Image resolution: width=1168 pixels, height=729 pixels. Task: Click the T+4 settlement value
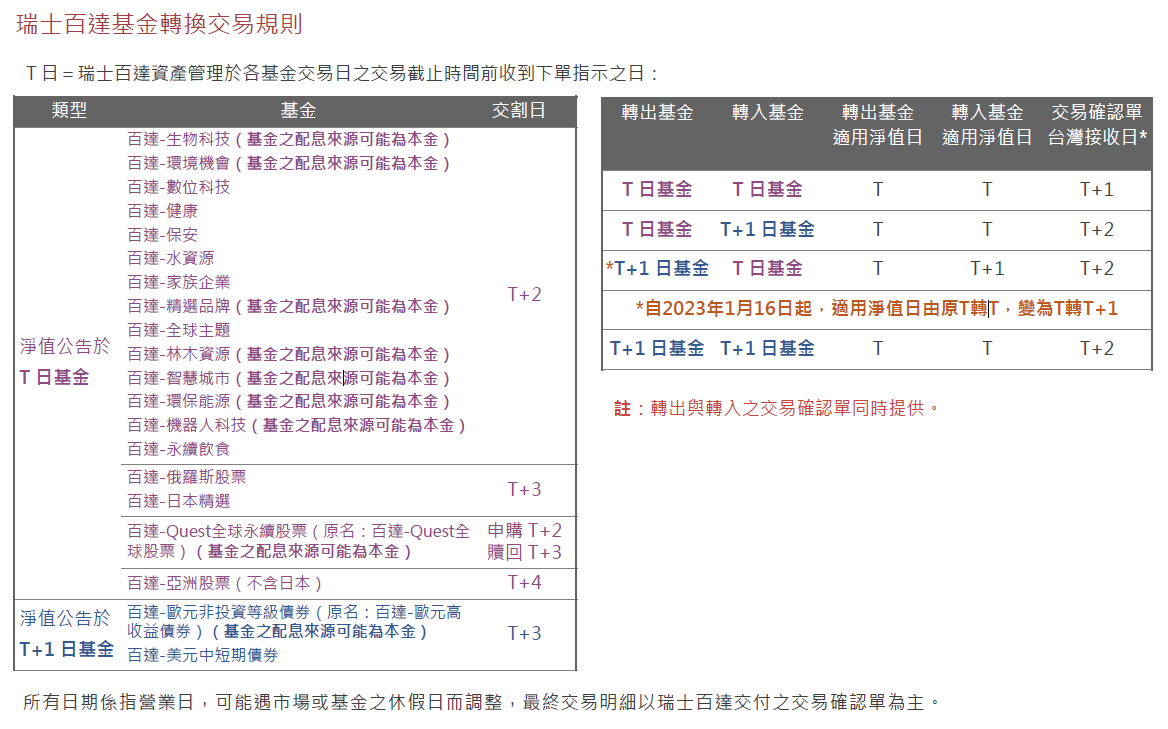click(x=524, y=582)
